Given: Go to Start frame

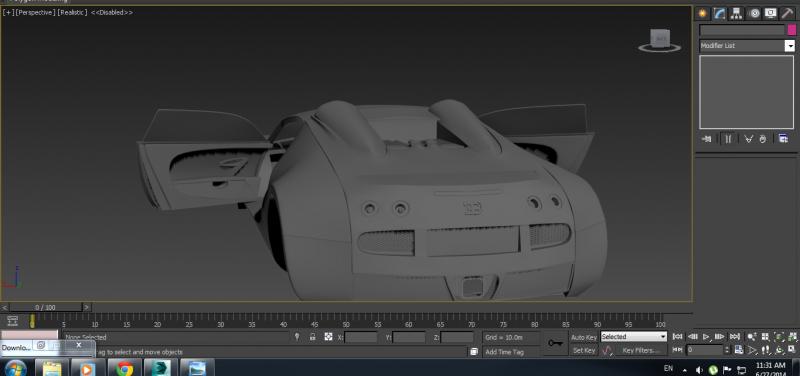Looking at the screenshot, I should coord(678,337).
